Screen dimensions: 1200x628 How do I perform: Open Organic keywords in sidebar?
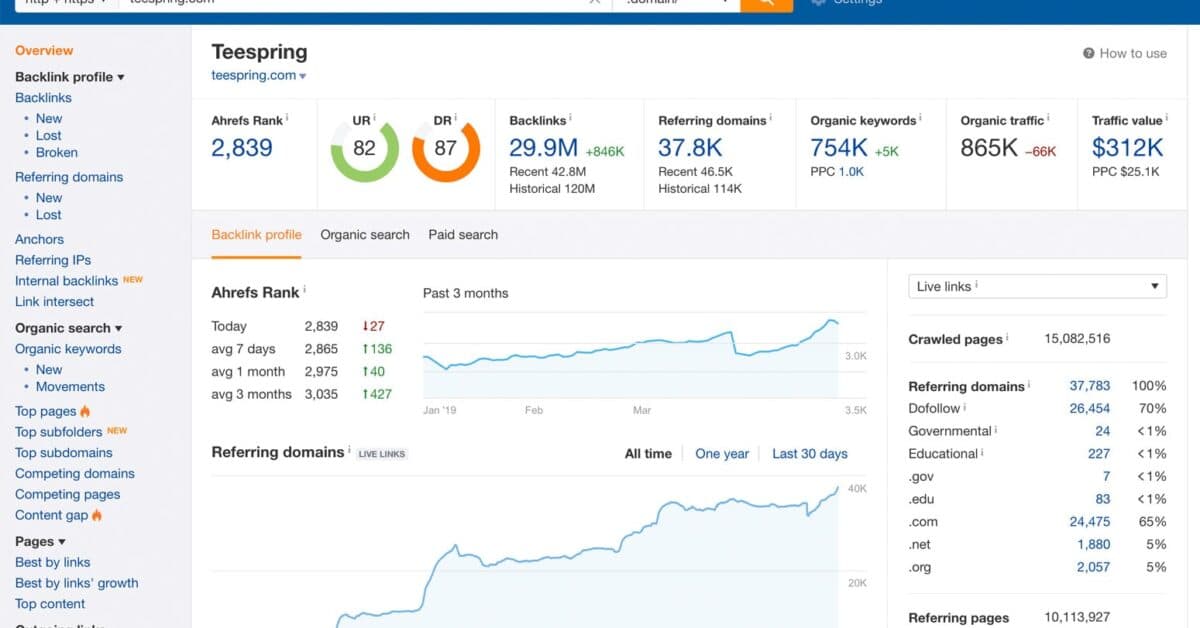click(x=68, y=349)
